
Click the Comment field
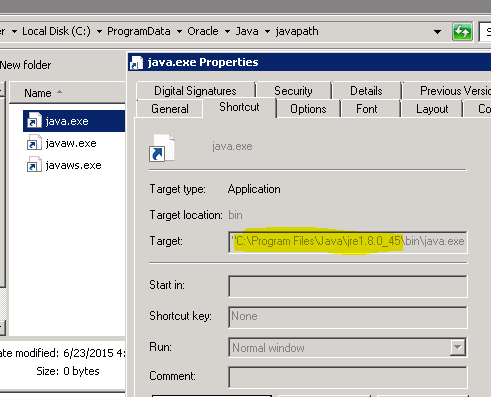click(x=348, y=377)
